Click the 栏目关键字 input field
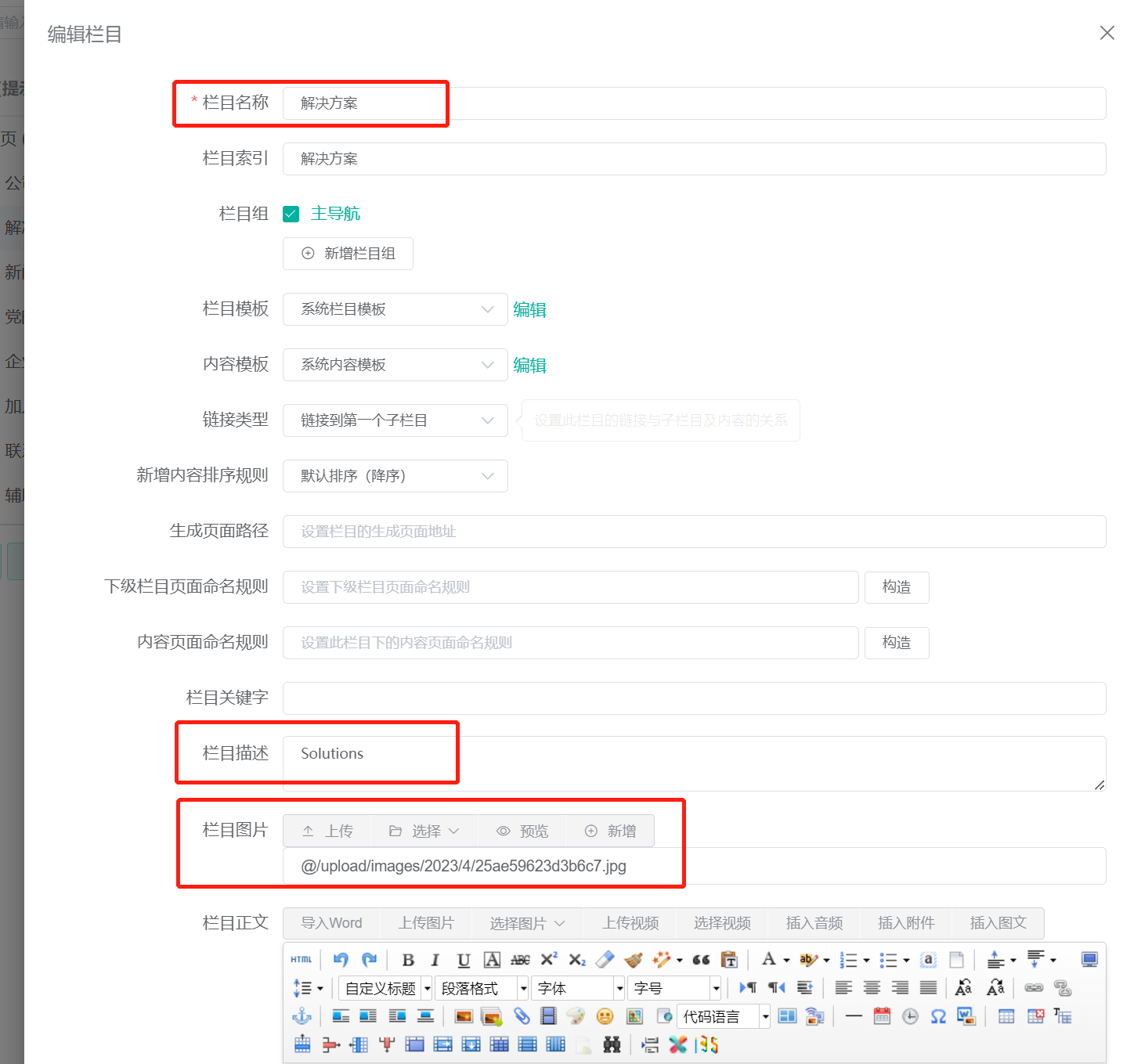1123x1064 pixels. [692, 698]
